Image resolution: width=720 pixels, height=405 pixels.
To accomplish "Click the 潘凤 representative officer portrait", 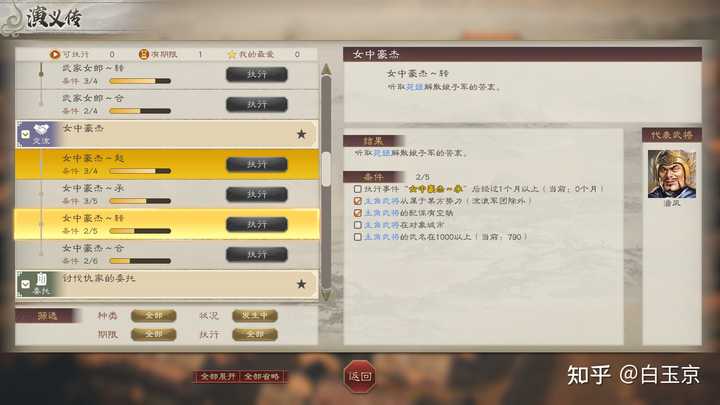I will (672, 174).
